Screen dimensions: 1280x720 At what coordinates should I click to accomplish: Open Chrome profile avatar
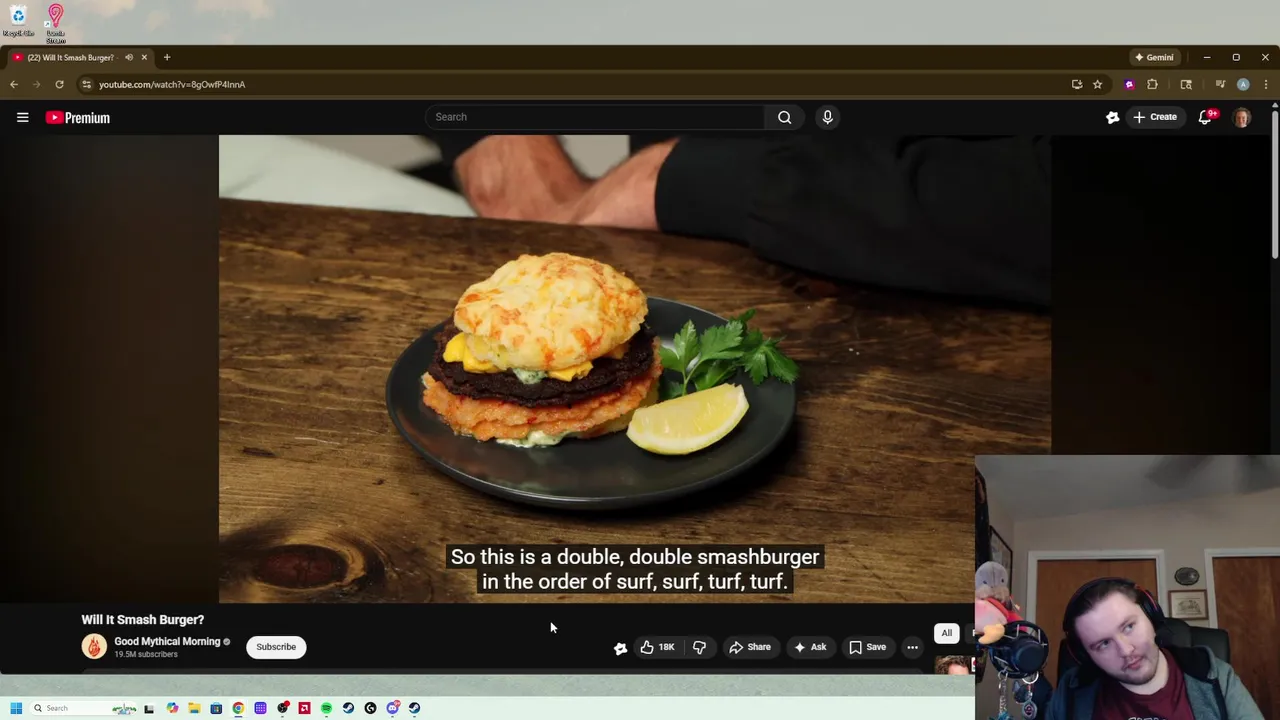(x=1243, y=84)
